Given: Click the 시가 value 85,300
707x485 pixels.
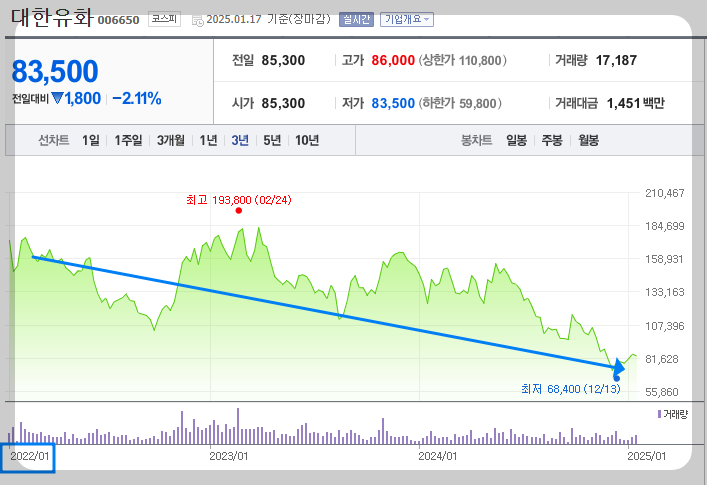Looking at the screenshot, I should tap(283, 103).
